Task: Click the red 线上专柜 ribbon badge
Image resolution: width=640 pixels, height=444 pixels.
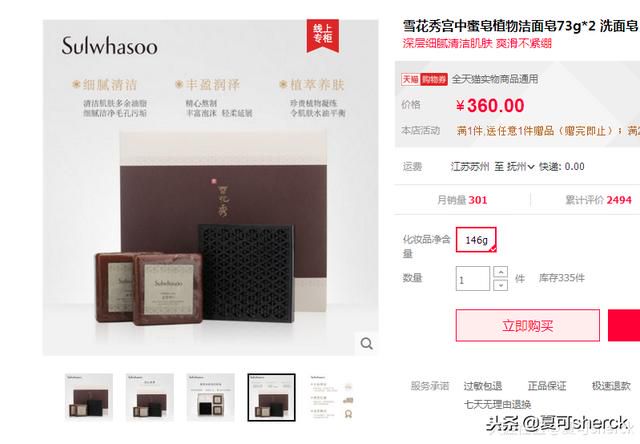Action: click(322, 36)
